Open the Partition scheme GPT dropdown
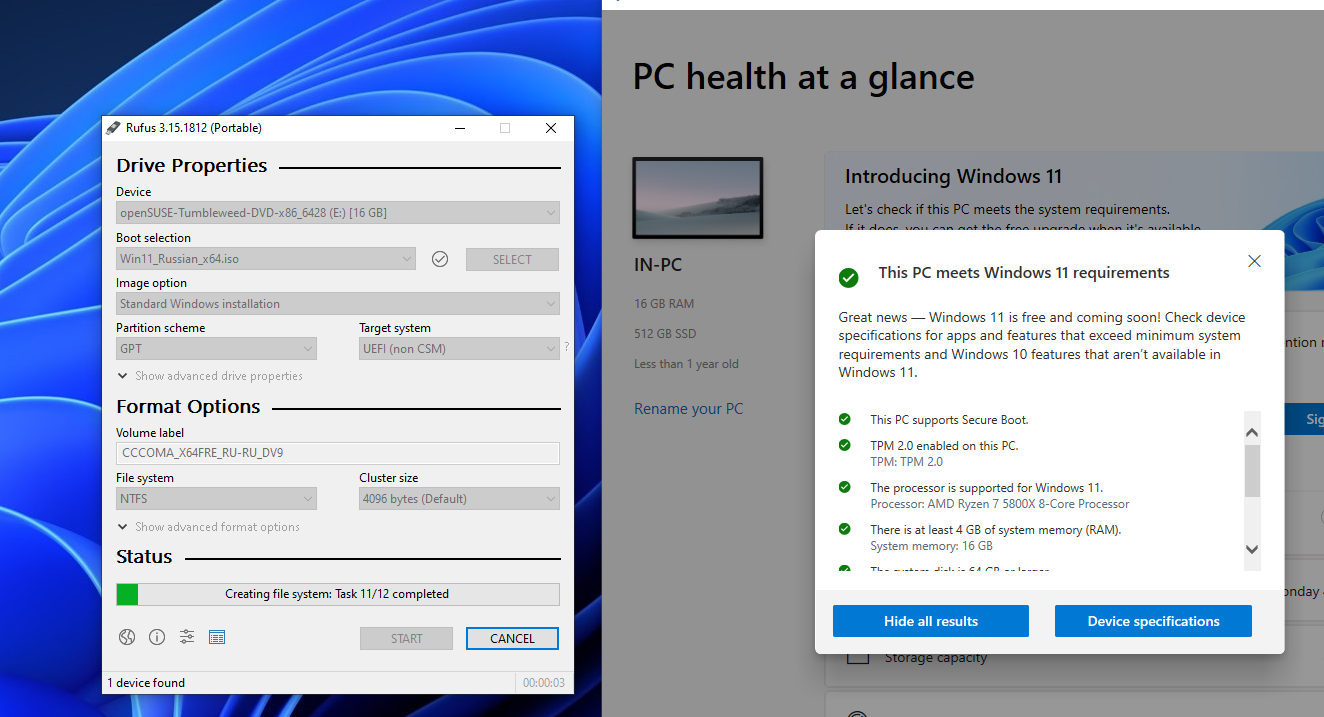 tap(216, 349)
